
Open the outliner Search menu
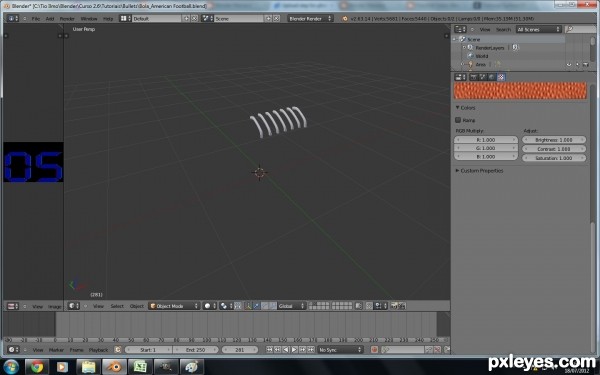pos(503,29)
